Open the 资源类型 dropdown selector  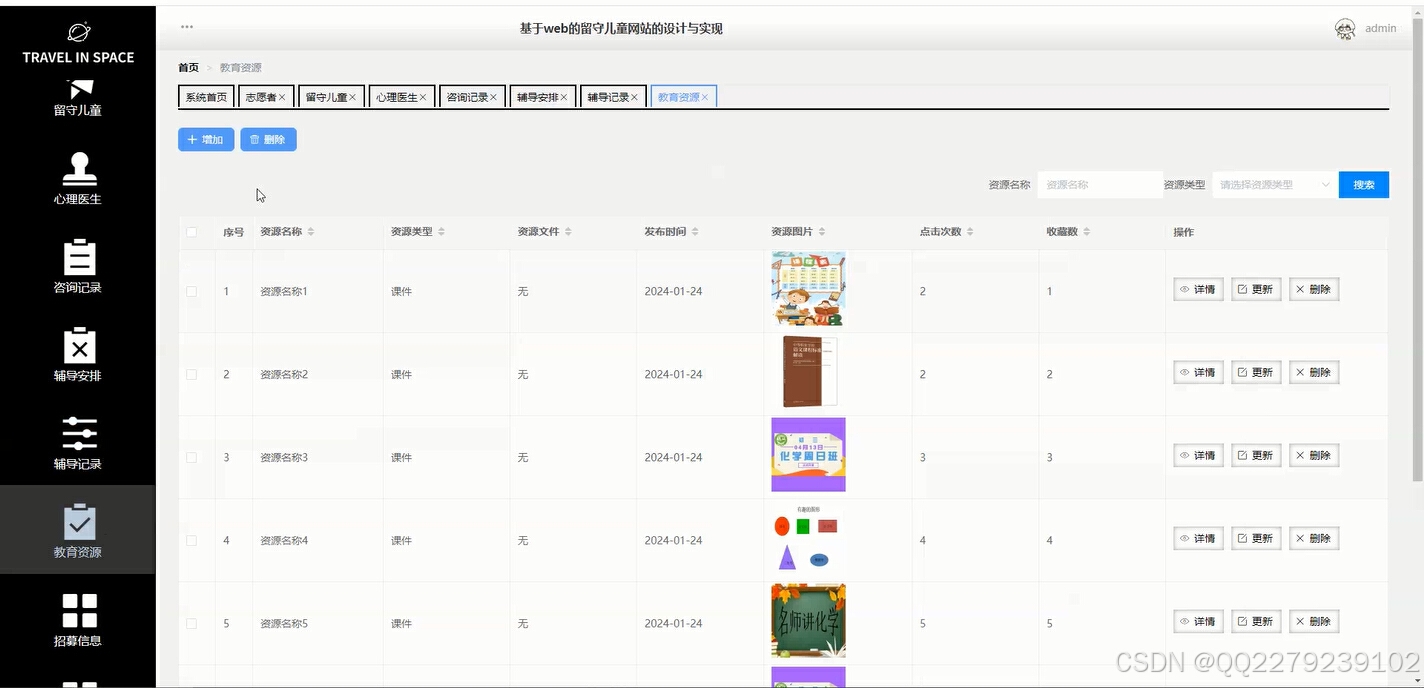[x=1274, y=185]
